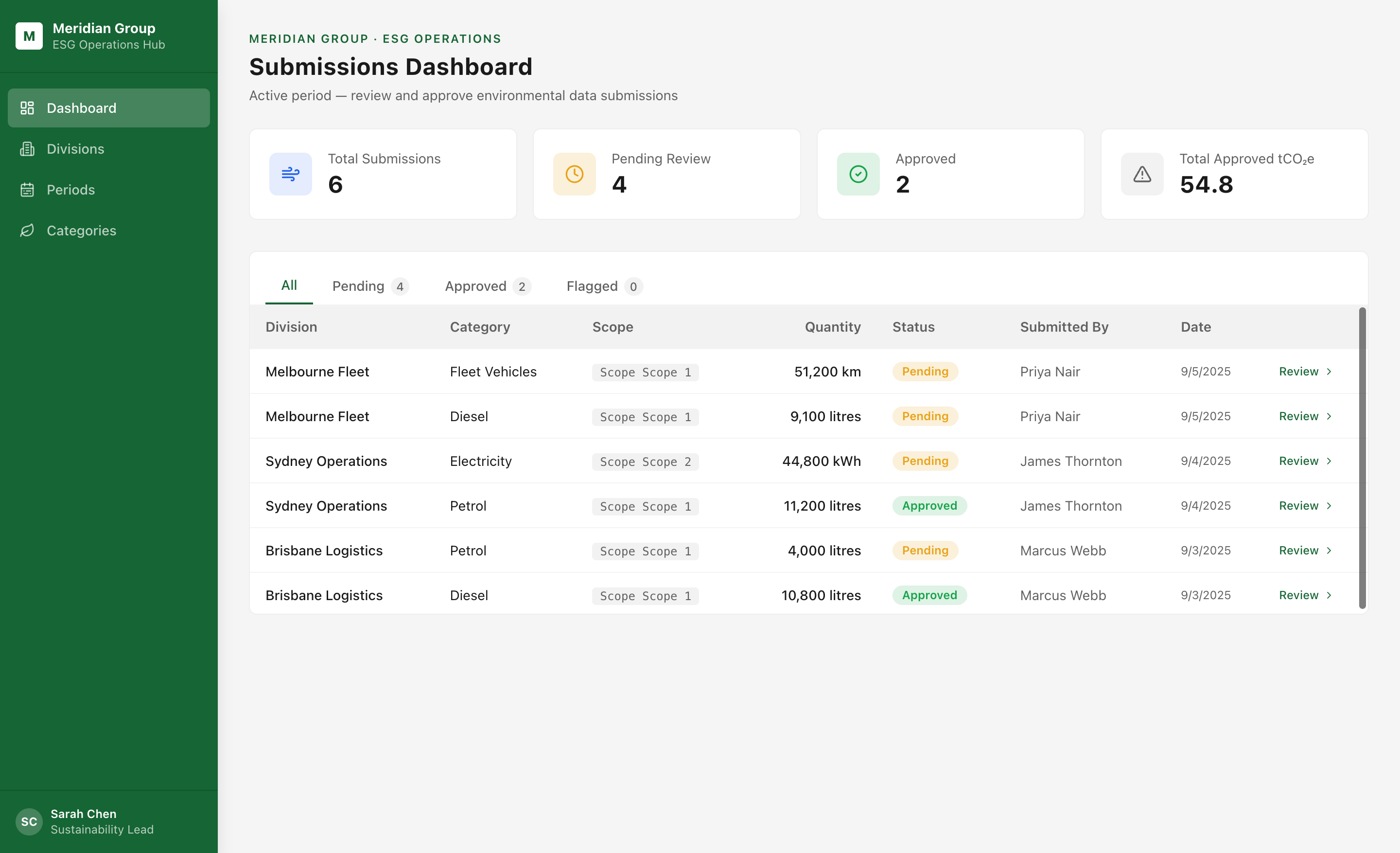
Task: Switch to the Approved tab
Action: (488, 286)
